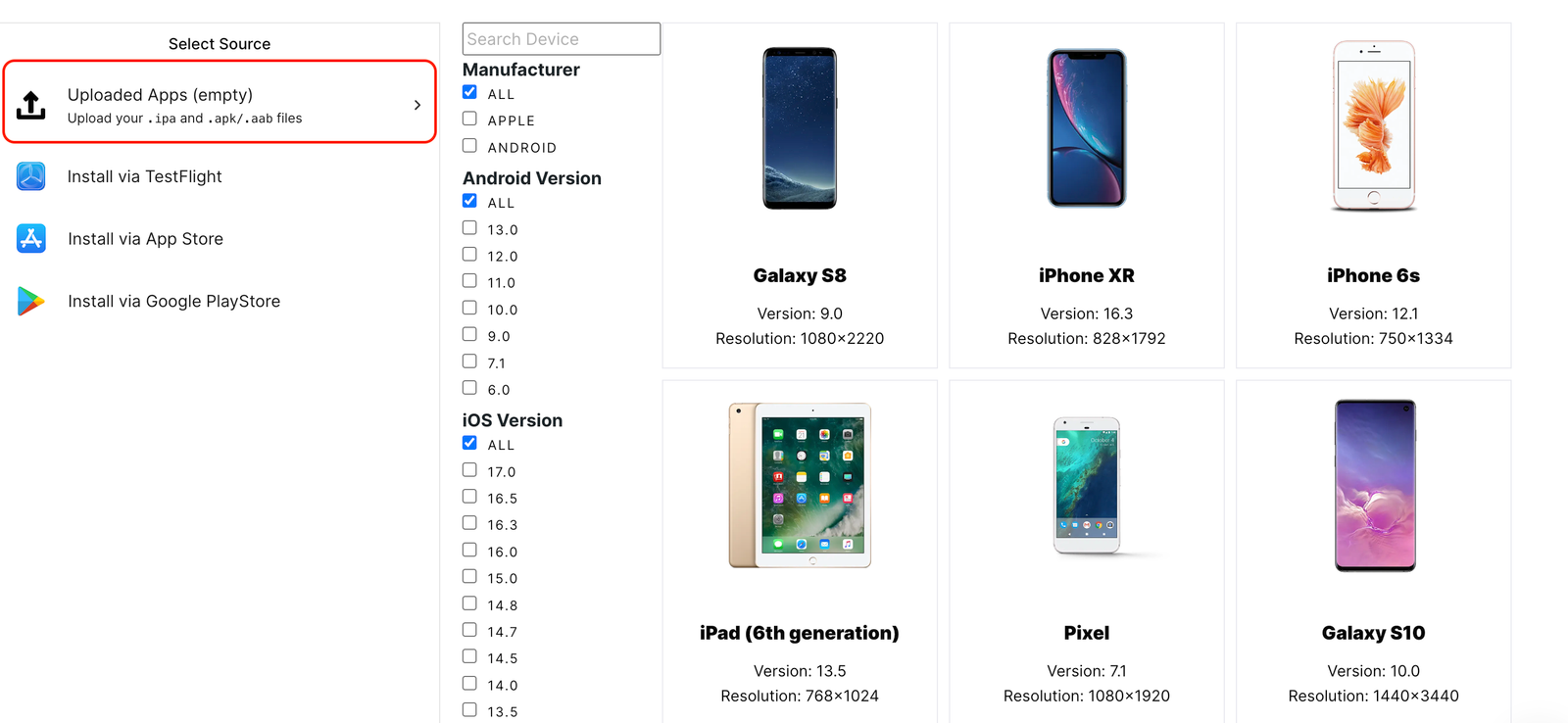Image resolution: width=1568 pixels, height=723 pixels.
Task: Check iOS Version 16.3
Action: pos(469,522)
